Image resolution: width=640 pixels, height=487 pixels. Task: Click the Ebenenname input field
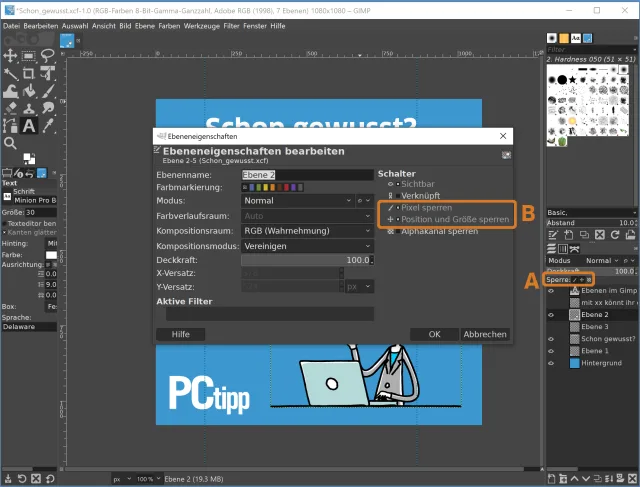point(307,175)
